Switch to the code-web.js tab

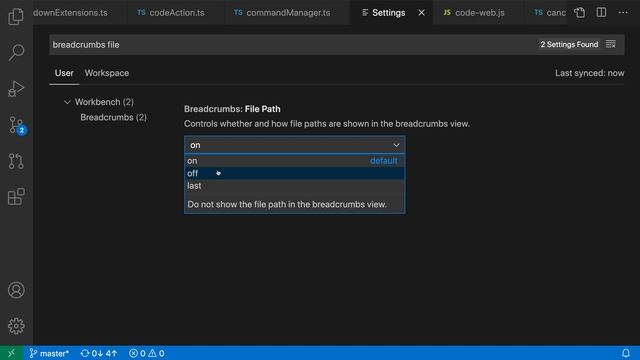475,13
